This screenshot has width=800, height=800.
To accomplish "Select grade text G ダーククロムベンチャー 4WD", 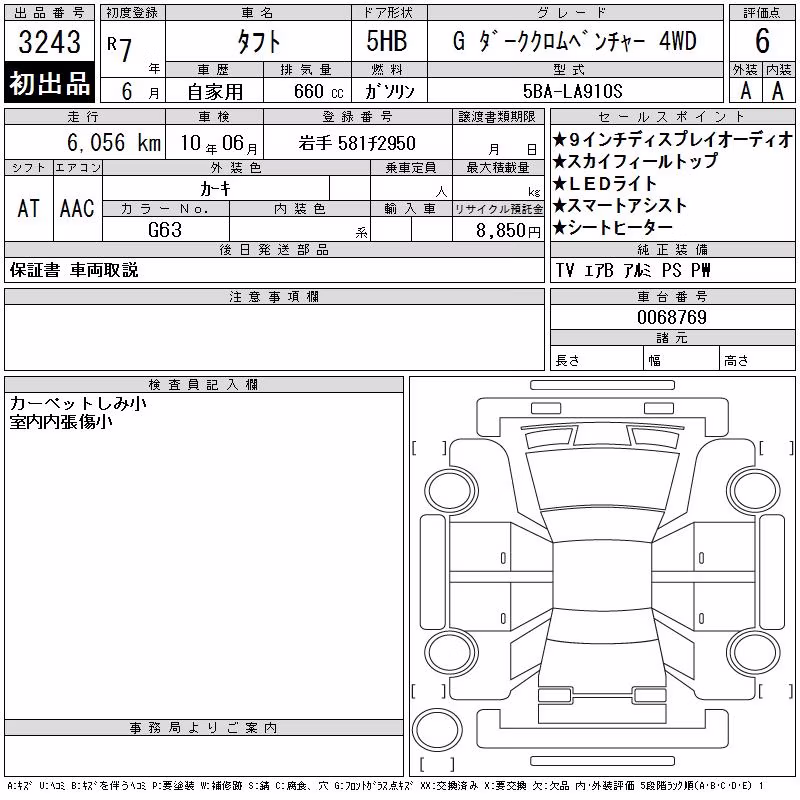I will tap(574, 41).
